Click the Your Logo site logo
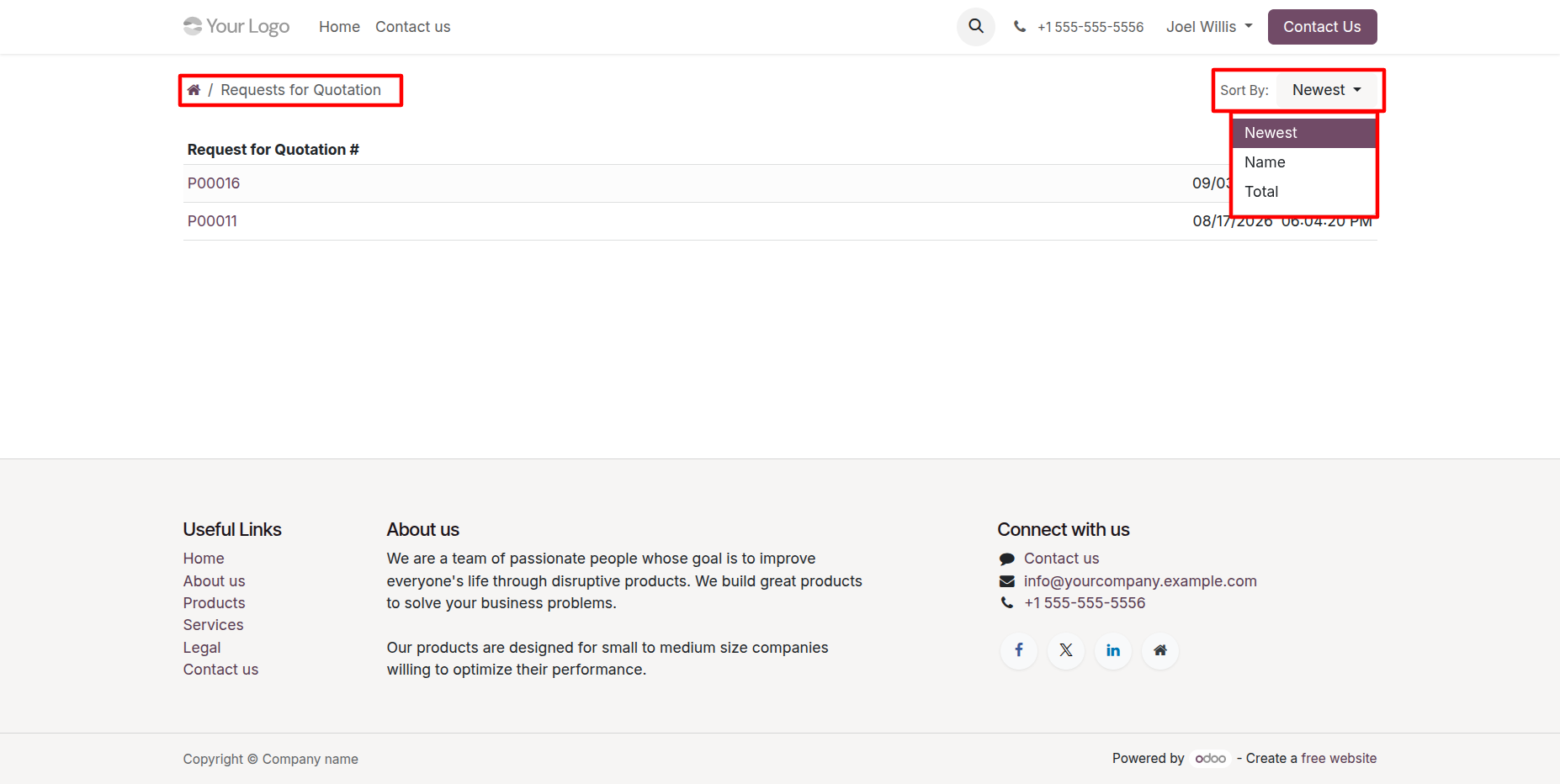 (236, 27)
